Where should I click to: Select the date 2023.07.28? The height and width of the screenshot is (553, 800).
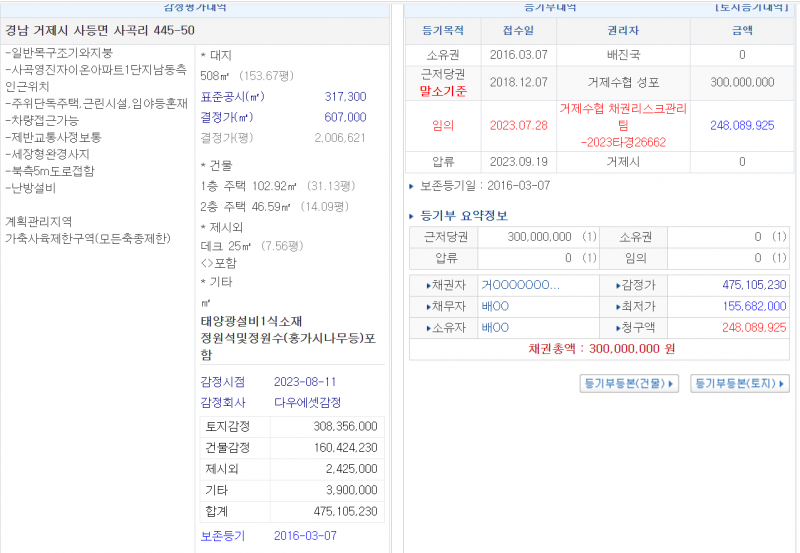pyautogui.click(x=518, y=125)
